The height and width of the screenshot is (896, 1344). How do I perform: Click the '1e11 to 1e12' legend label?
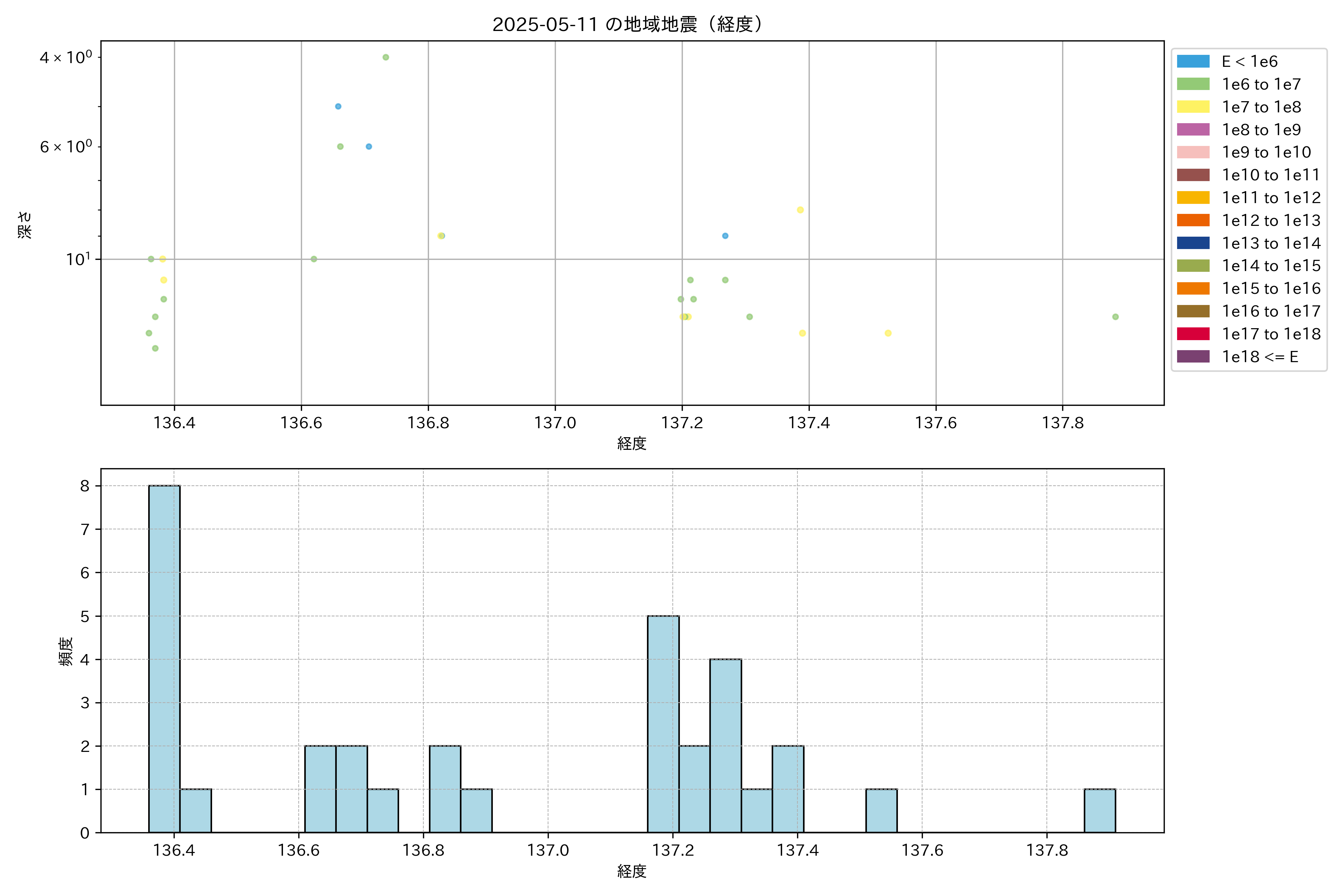1271,198
